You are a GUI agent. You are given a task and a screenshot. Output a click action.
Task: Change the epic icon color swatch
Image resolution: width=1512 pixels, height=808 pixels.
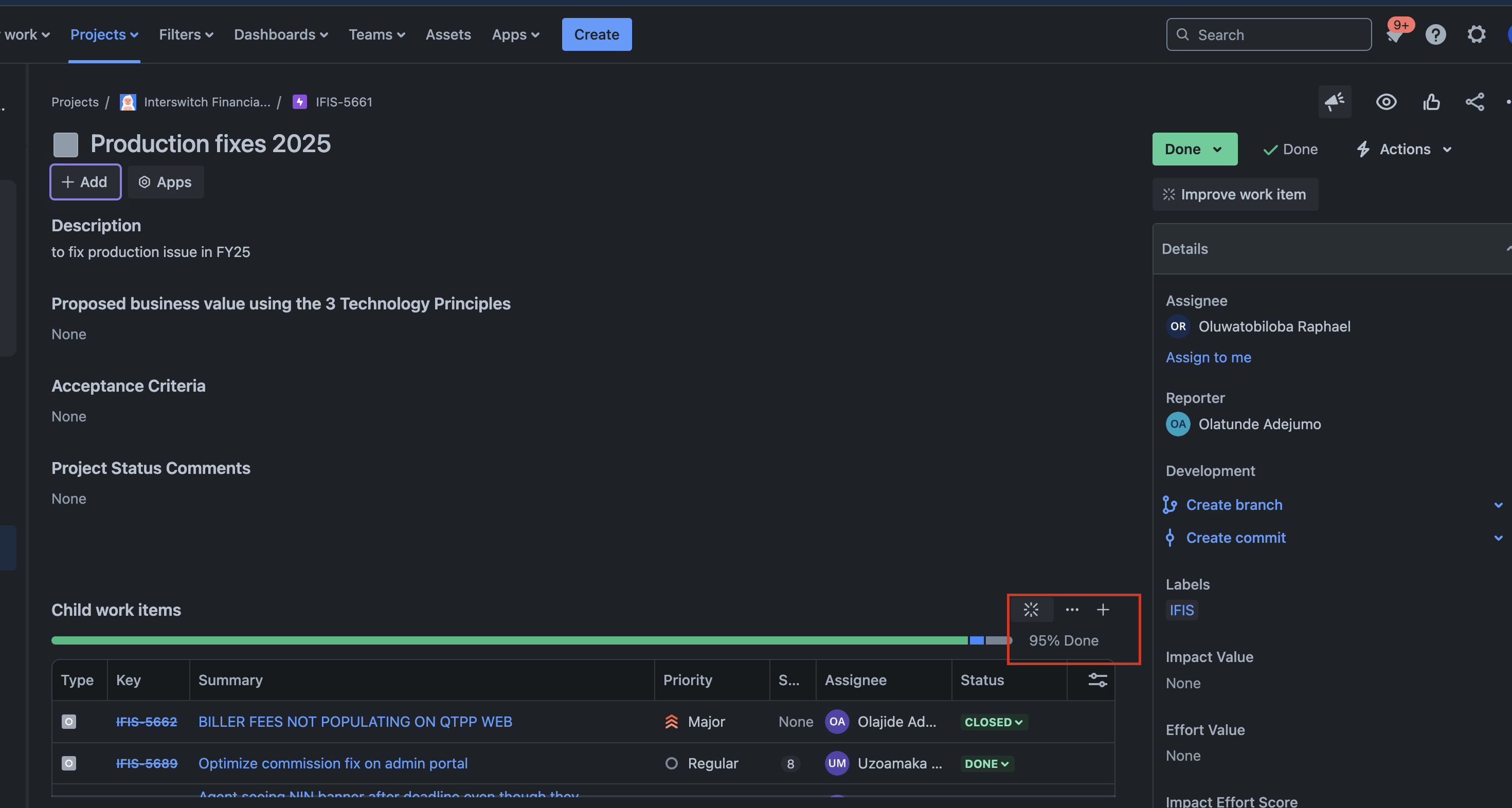pyautogui.click(x=65, y=144)
